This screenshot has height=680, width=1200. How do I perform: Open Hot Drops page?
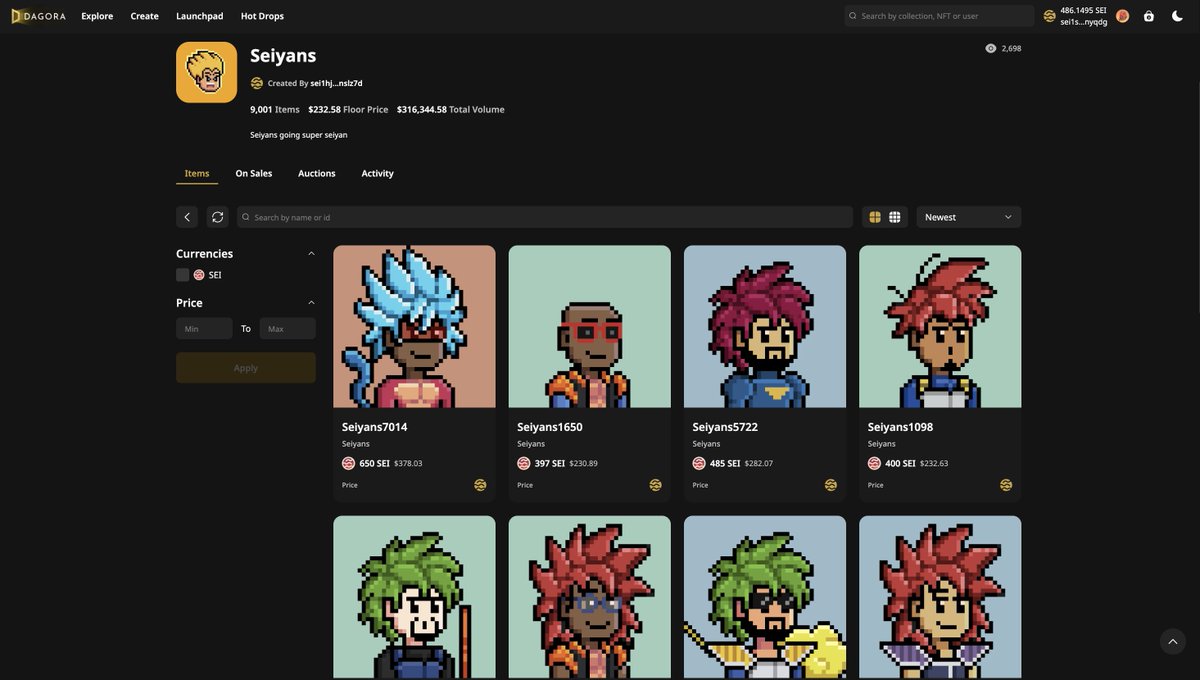click(262, 16)
